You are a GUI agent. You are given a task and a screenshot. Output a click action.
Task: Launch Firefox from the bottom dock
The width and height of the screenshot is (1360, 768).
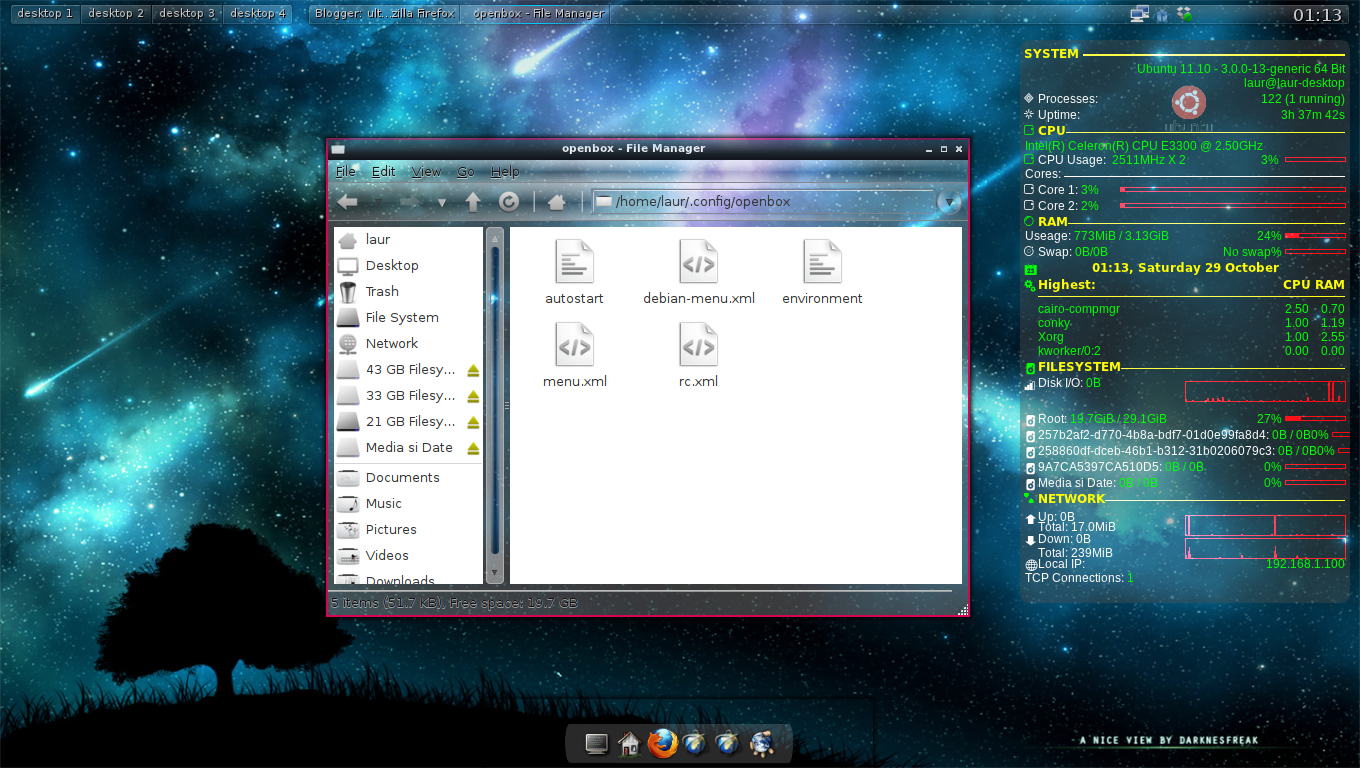pos(662,743)
